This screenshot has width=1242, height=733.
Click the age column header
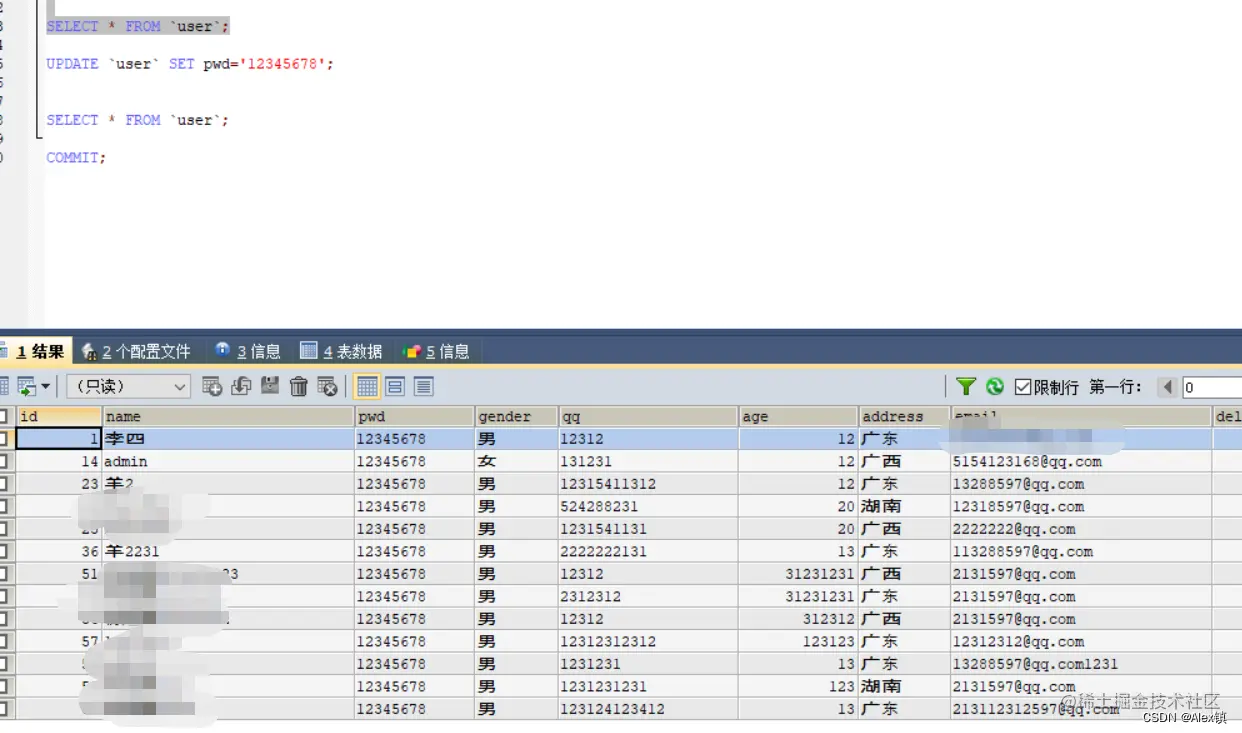pos(798,416)
